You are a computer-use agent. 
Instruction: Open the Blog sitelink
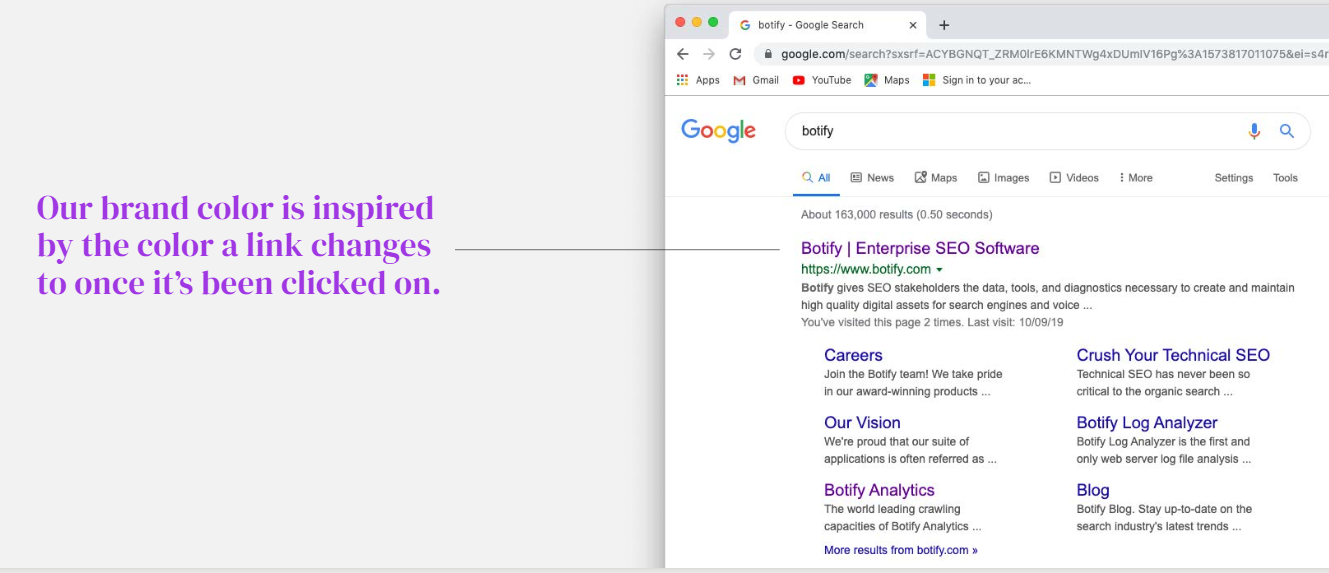1093,490
